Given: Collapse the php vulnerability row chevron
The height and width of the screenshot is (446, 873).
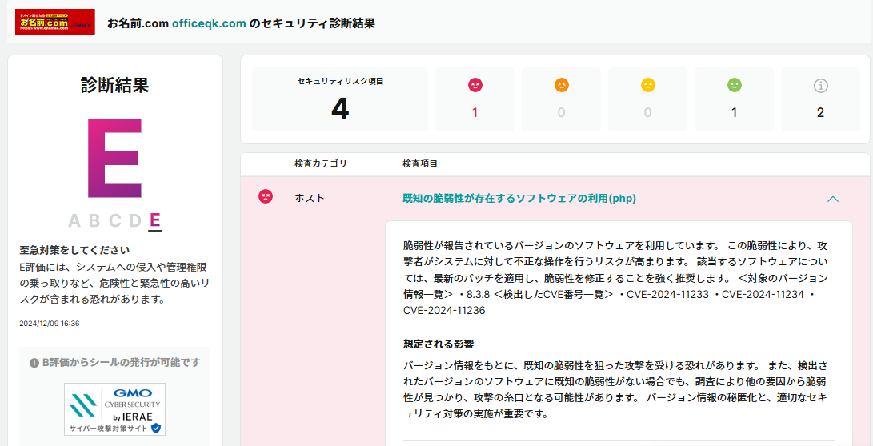Looking at the screenshot, I should (833, 199).
